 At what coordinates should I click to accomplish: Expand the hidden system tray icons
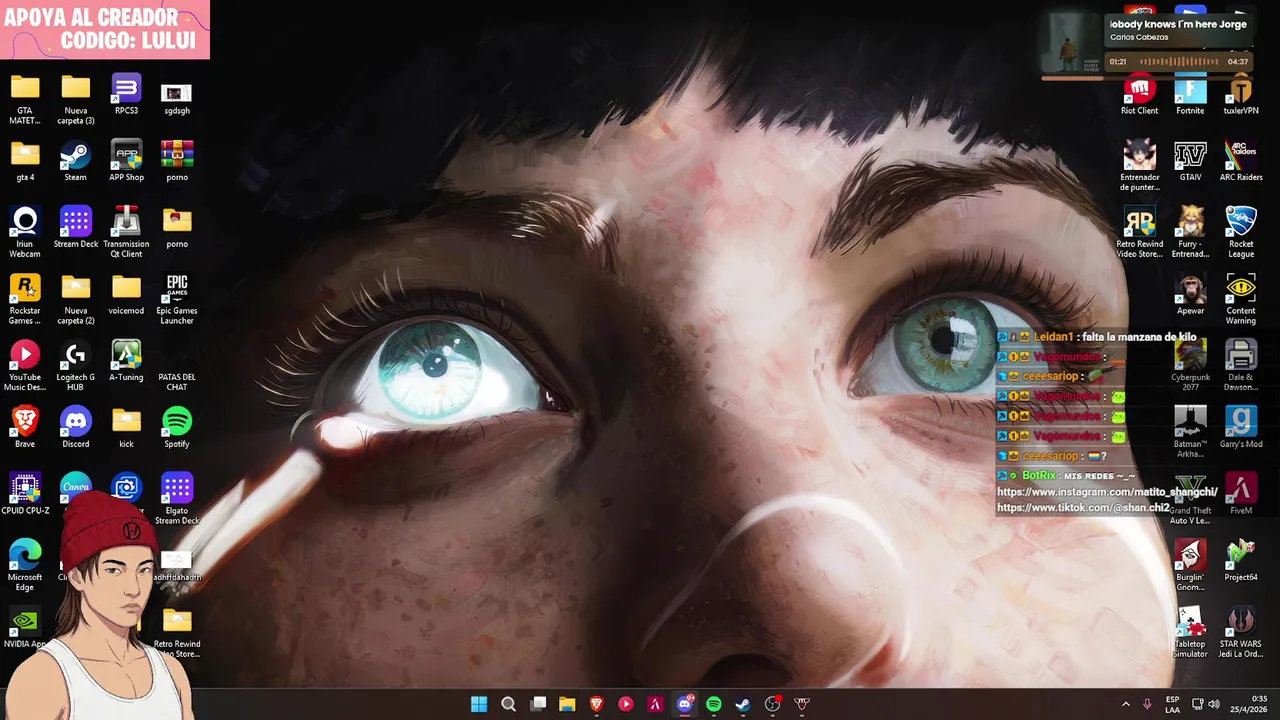click(1125, 704)
